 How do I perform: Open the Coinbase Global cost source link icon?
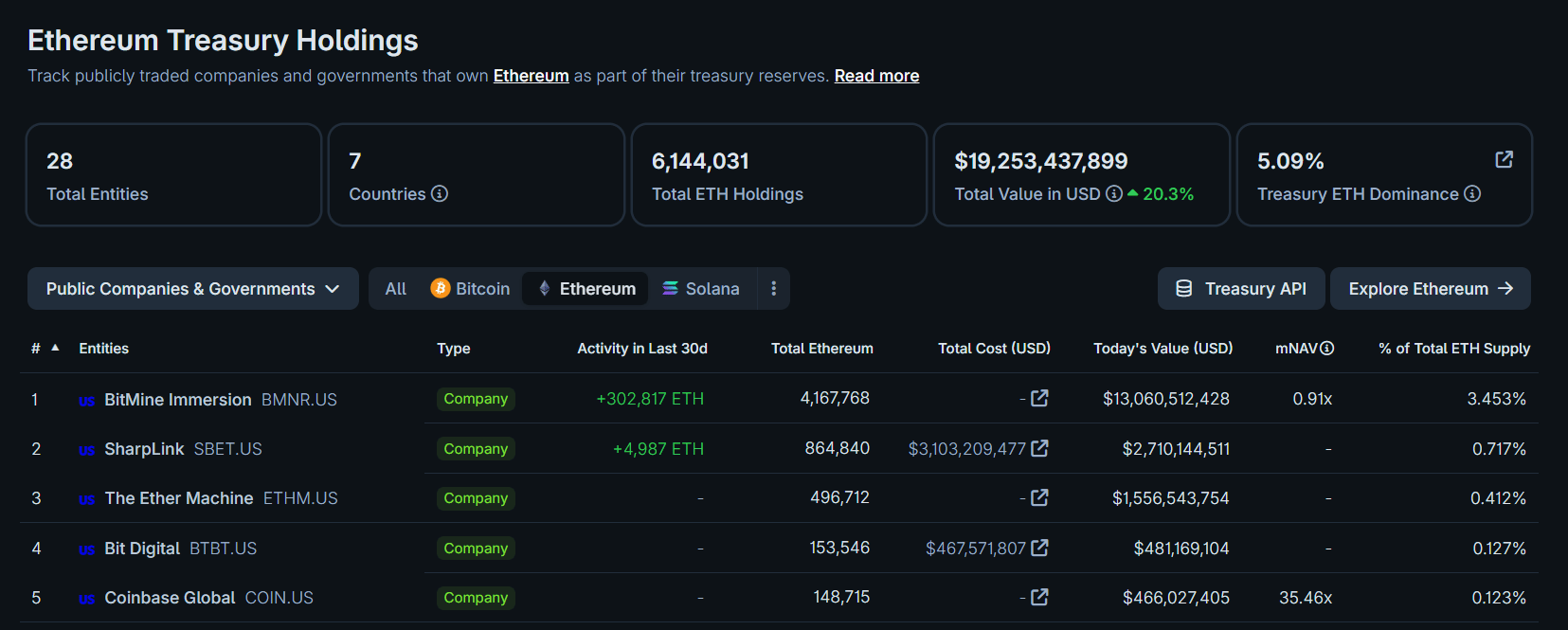coord(1039,597)
